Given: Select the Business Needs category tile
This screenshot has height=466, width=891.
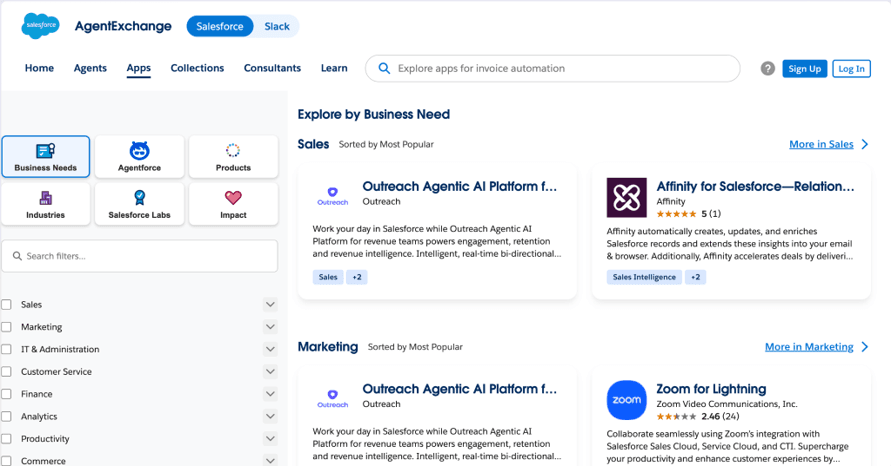Looking at the screenshot, I should point(45,156).
